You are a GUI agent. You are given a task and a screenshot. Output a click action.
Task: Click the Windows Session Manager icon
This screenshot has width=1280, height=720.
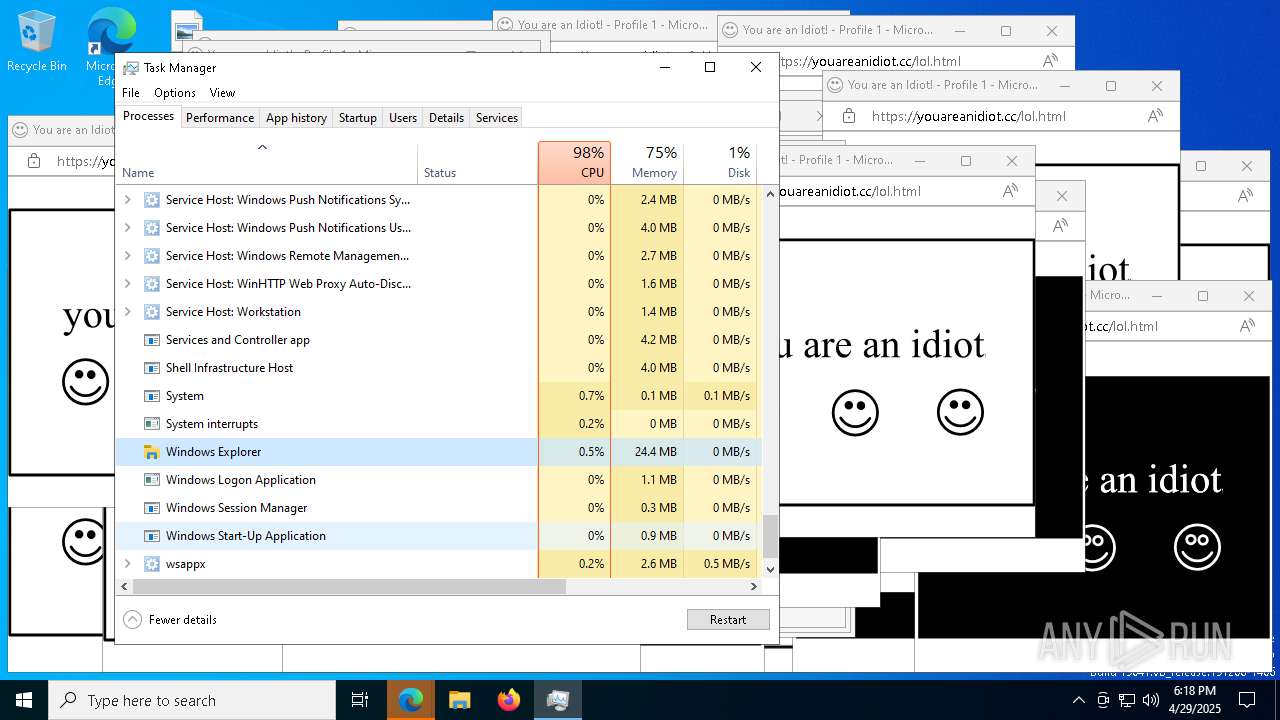[x=152, y=508]
